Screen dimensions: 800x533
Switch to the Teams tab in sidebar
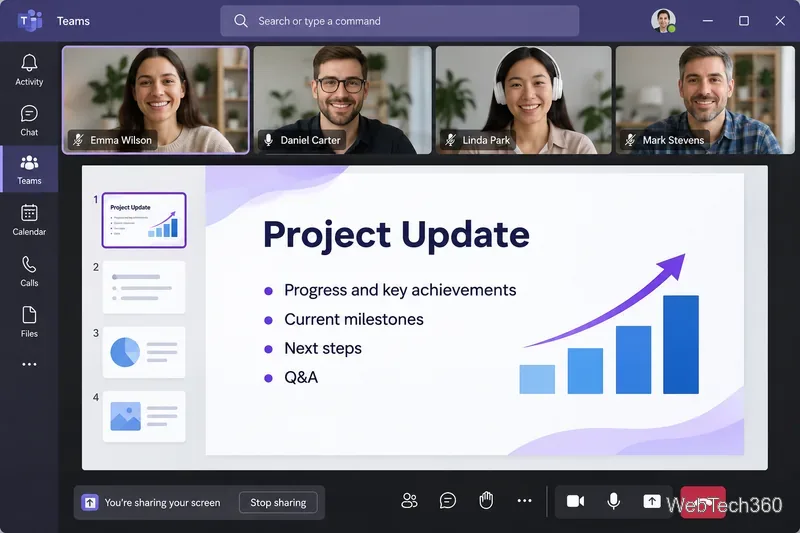(29, 169)
